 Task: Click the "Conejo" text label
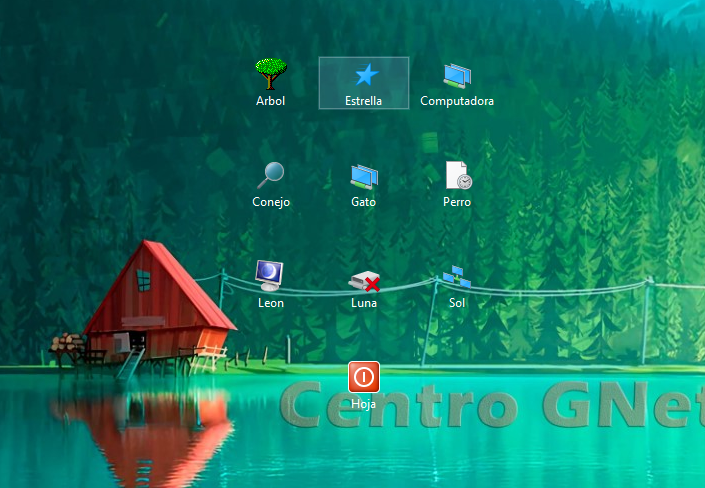[x=271, y=202]
